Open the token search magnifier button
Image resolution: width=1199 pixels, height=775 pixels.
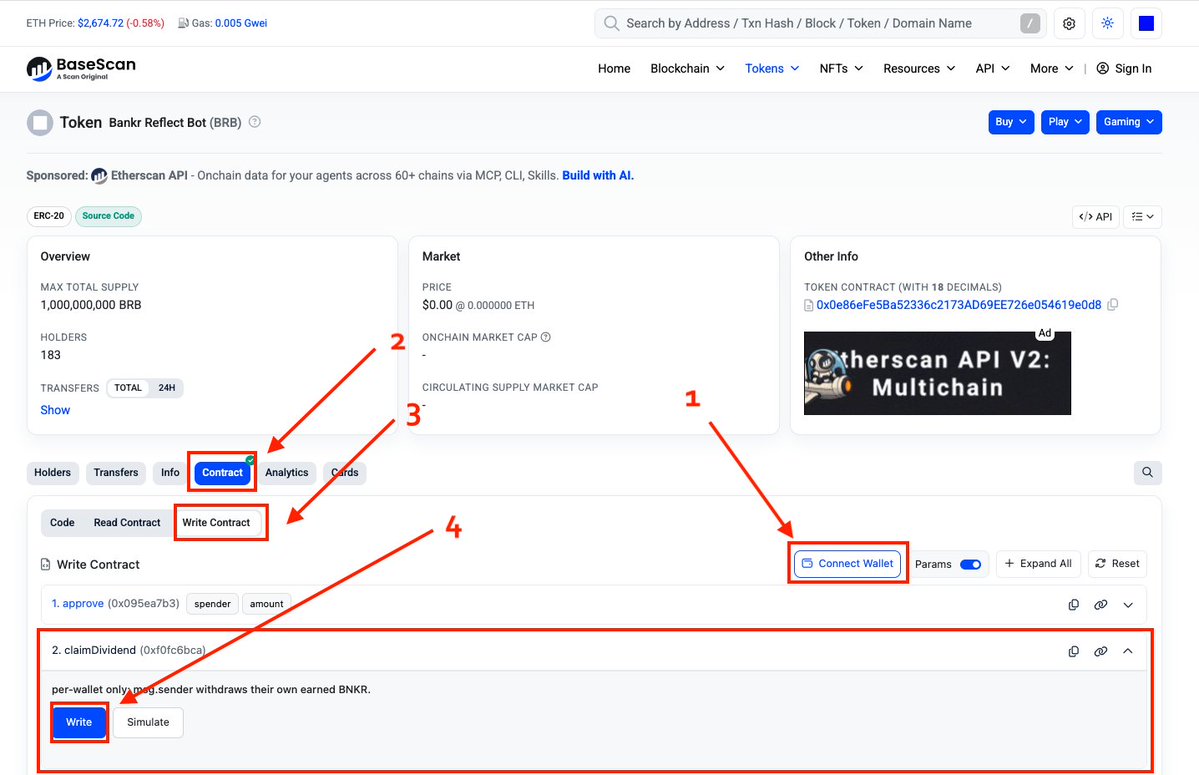coord(1147,472)
